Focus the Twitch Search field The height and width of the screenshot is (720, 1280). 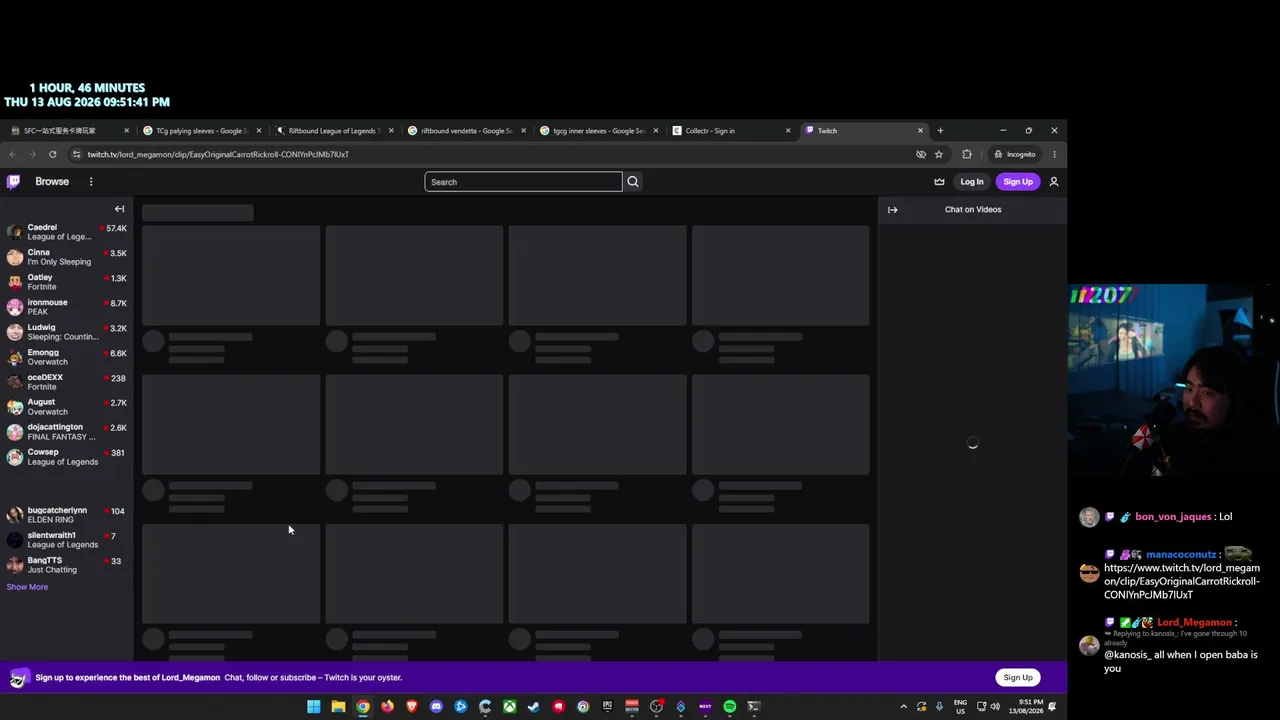(x=523, y=182)
